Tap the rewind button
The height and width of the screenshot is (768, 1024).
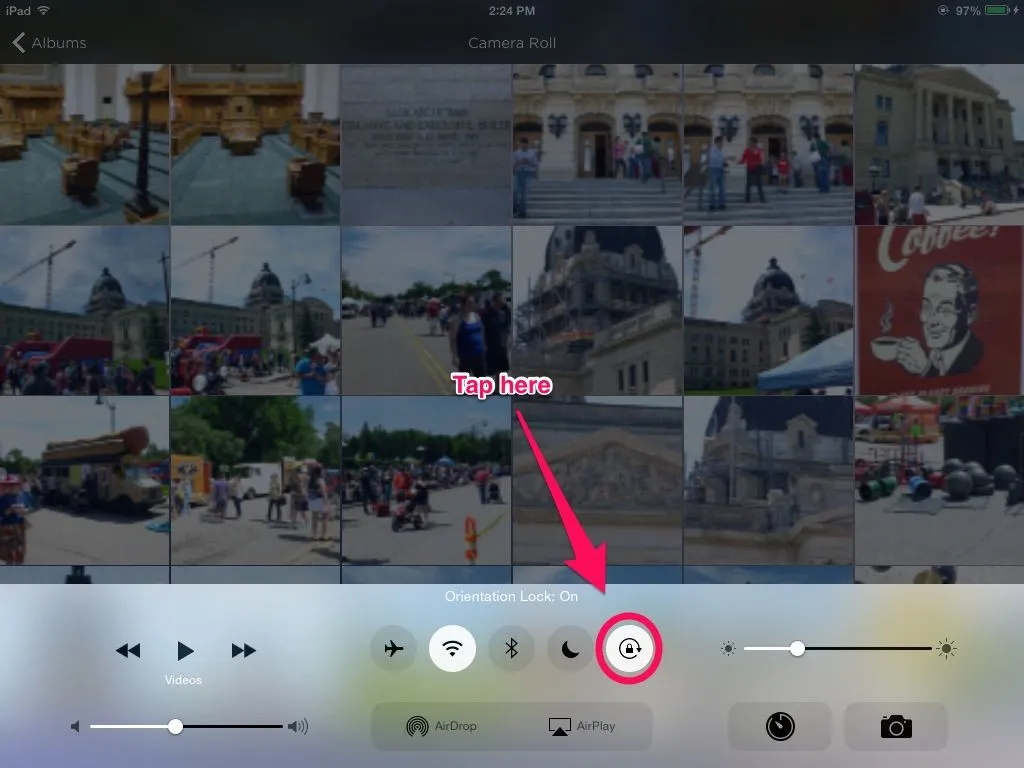[128, 651]
